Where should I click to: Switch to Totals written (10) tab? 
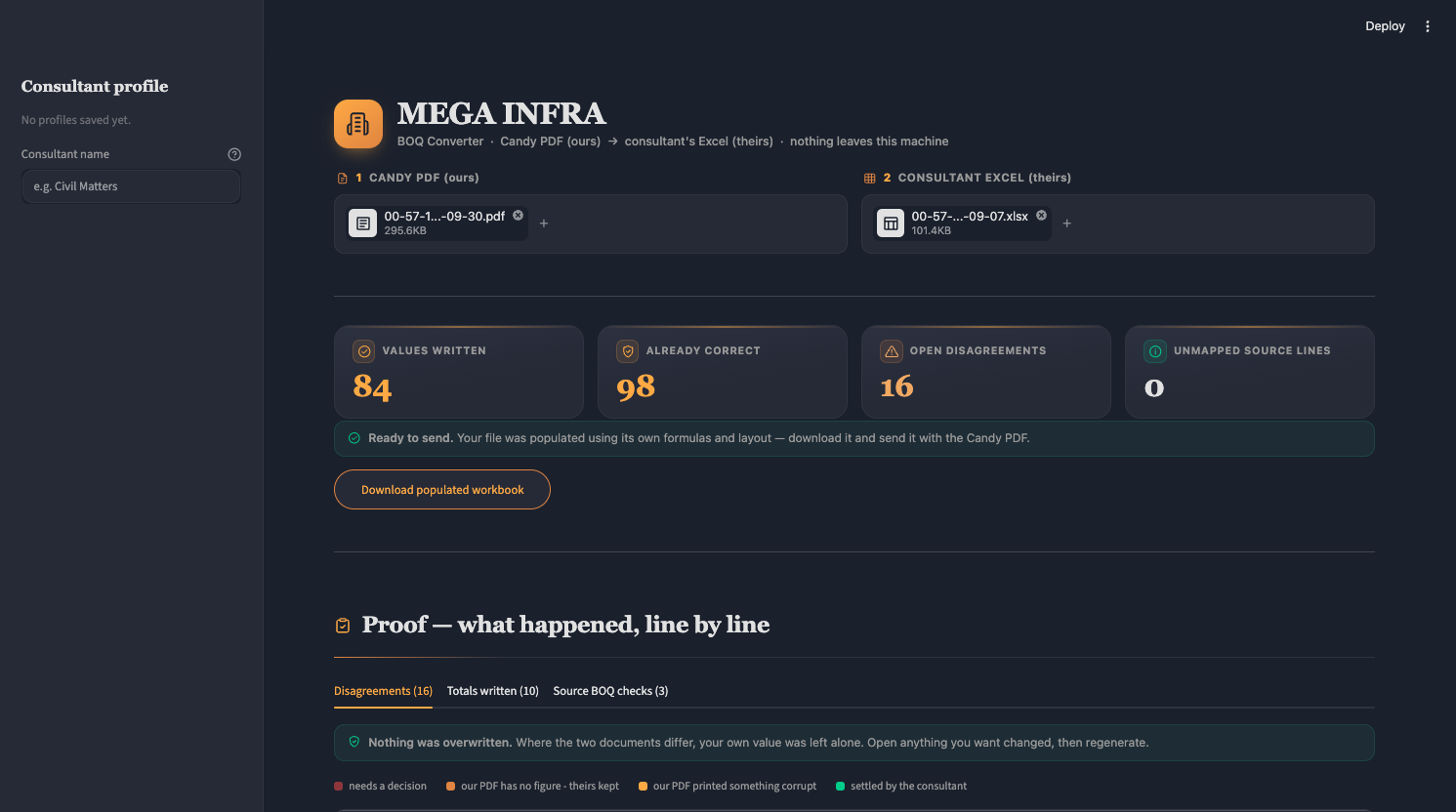coord(493,691)
